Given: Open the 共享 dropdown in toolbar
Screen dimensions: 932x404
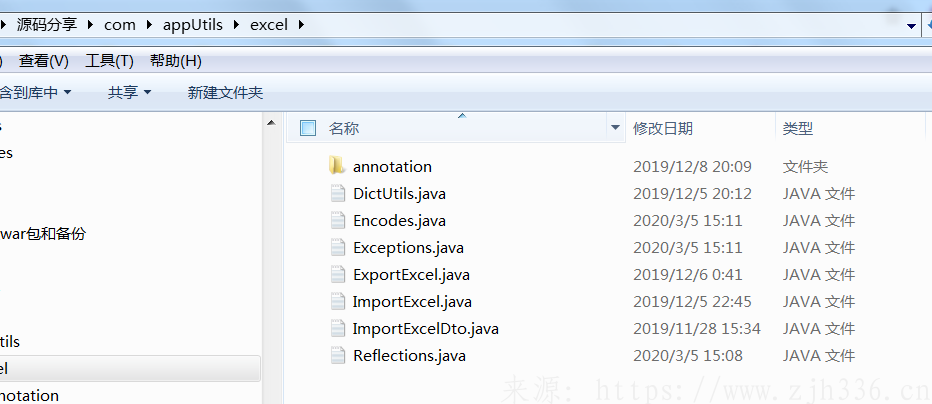Looking at the screenshot, I should tap(129, 92).
